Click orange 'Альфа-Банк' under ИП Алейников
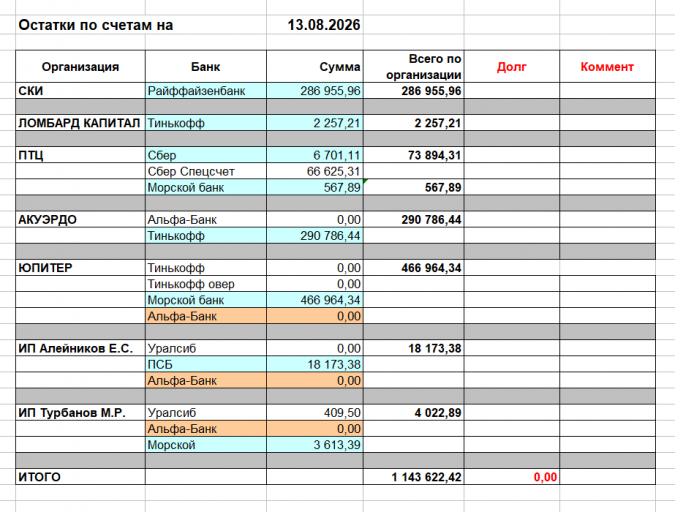The width and height of the screenshot is (675, 512). coord(206,381)
